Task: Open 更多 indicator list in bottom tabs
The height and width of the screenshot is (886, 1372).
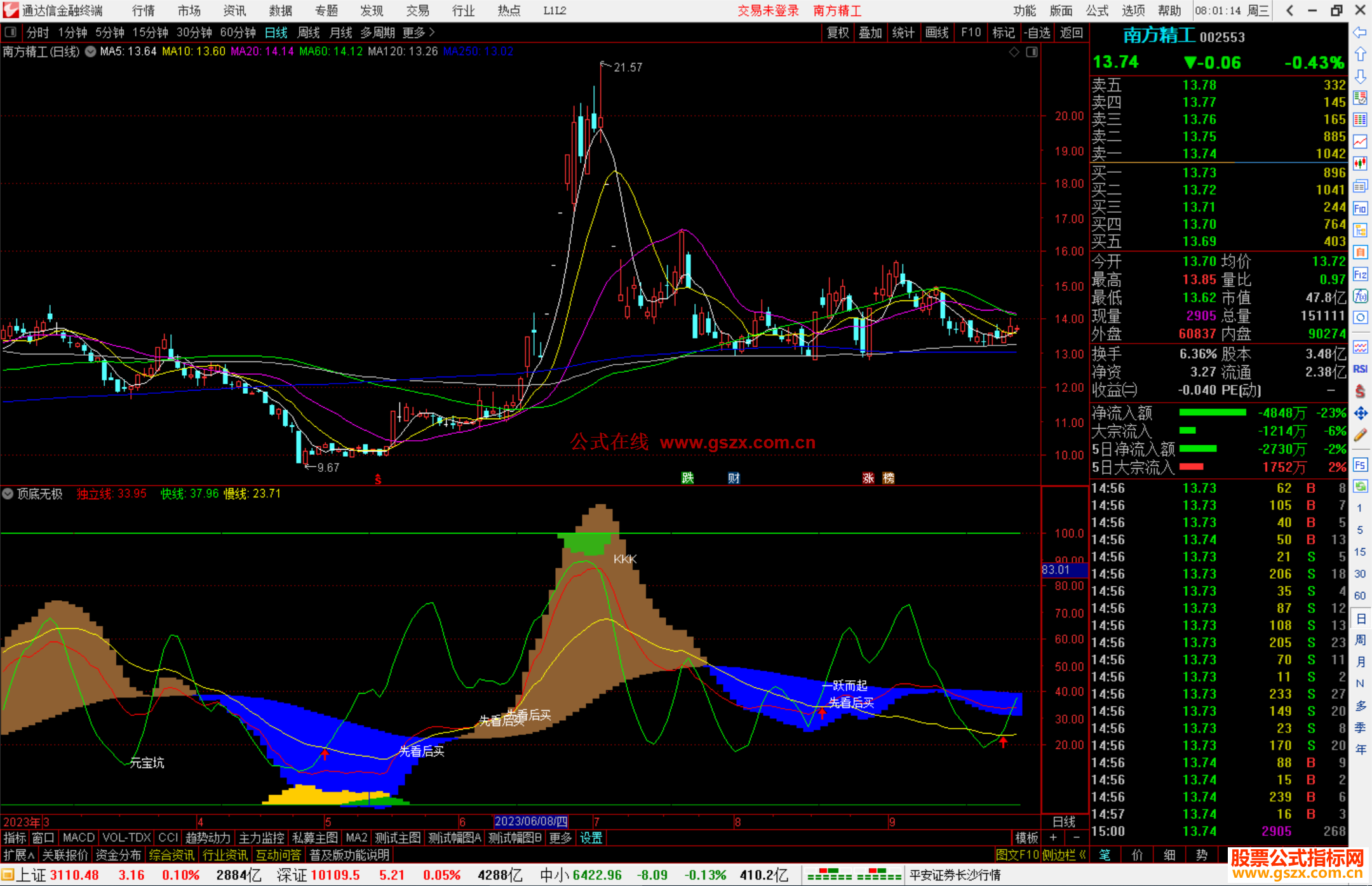Action: [560, 838]
